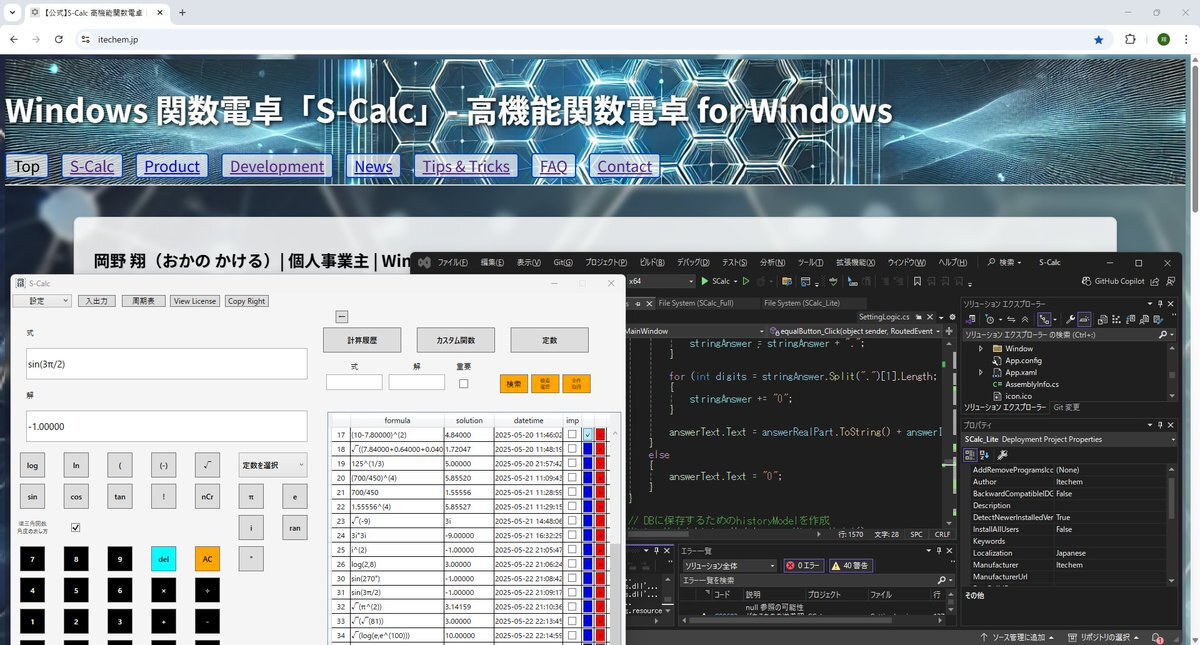Open the ファイル(F) menu in Visual Studio
The height and width of the screenshot is (645, 1200).
coord(453,262)
